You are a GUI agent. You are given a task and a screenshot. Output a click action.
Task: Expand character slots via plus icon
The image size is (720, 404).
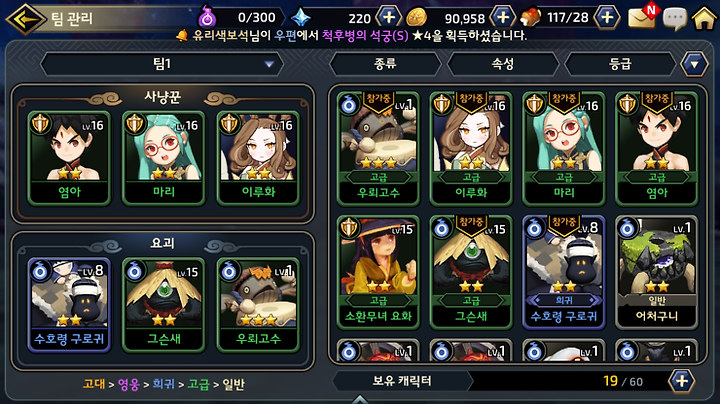coord(681,381)
